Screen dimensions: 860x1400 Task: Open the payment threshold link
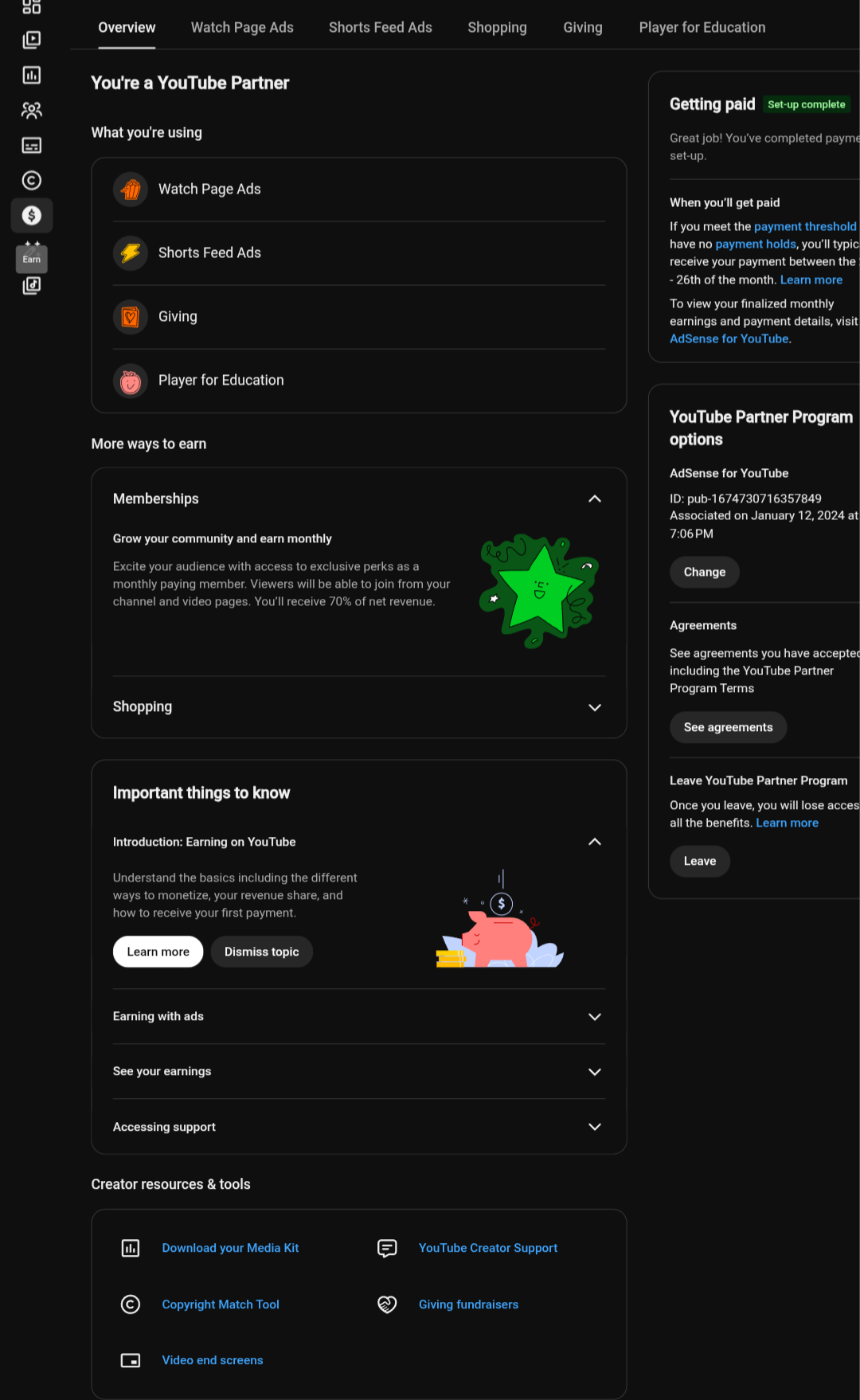pyautogui.click(x=805, y=226)
